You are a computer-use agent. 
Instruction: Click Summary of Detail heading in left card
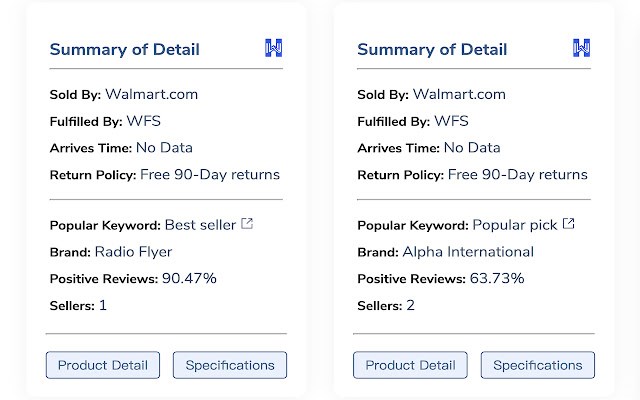pos(124,50)
